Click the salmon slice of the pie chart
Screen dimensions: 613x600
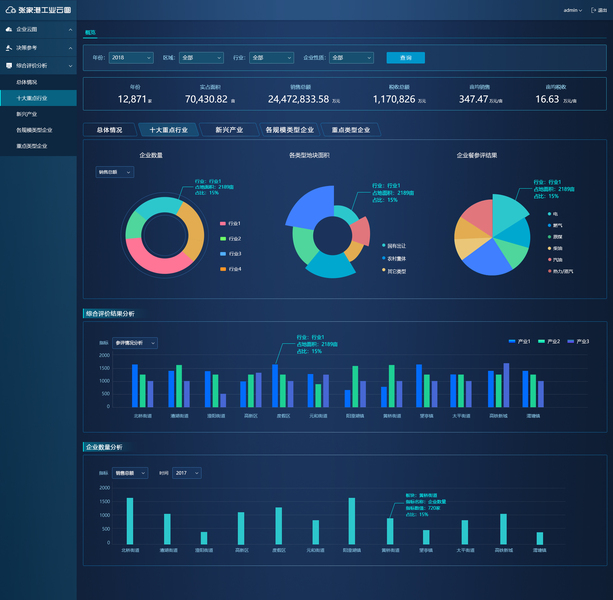click(479, 217)
